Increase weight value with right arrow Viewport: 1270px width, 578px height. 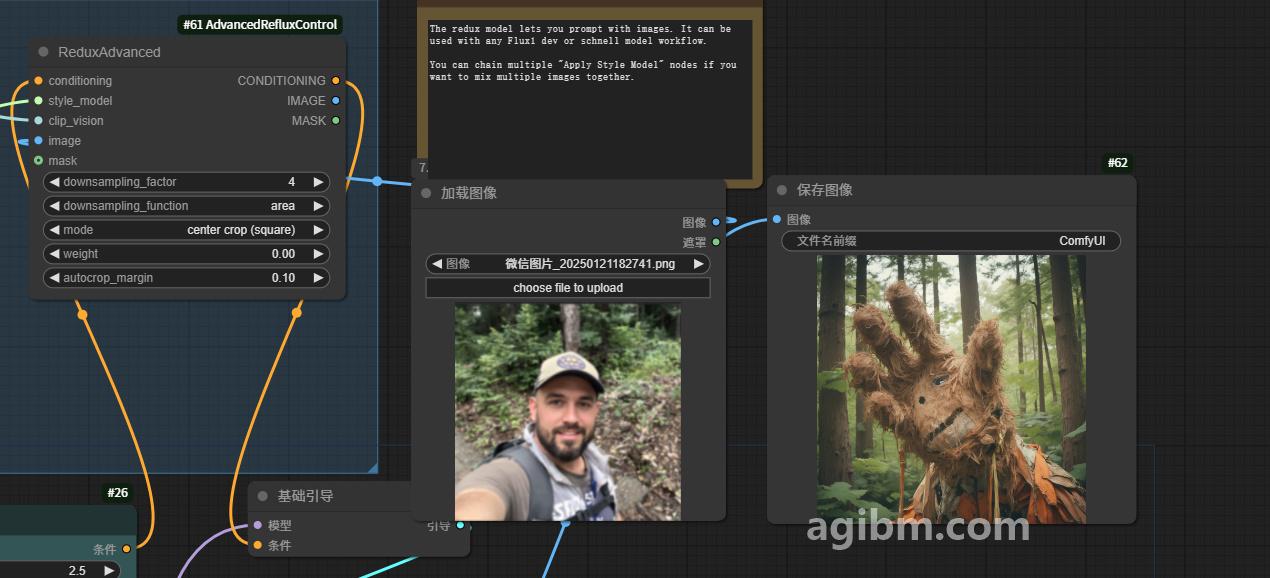pos(318,254)
